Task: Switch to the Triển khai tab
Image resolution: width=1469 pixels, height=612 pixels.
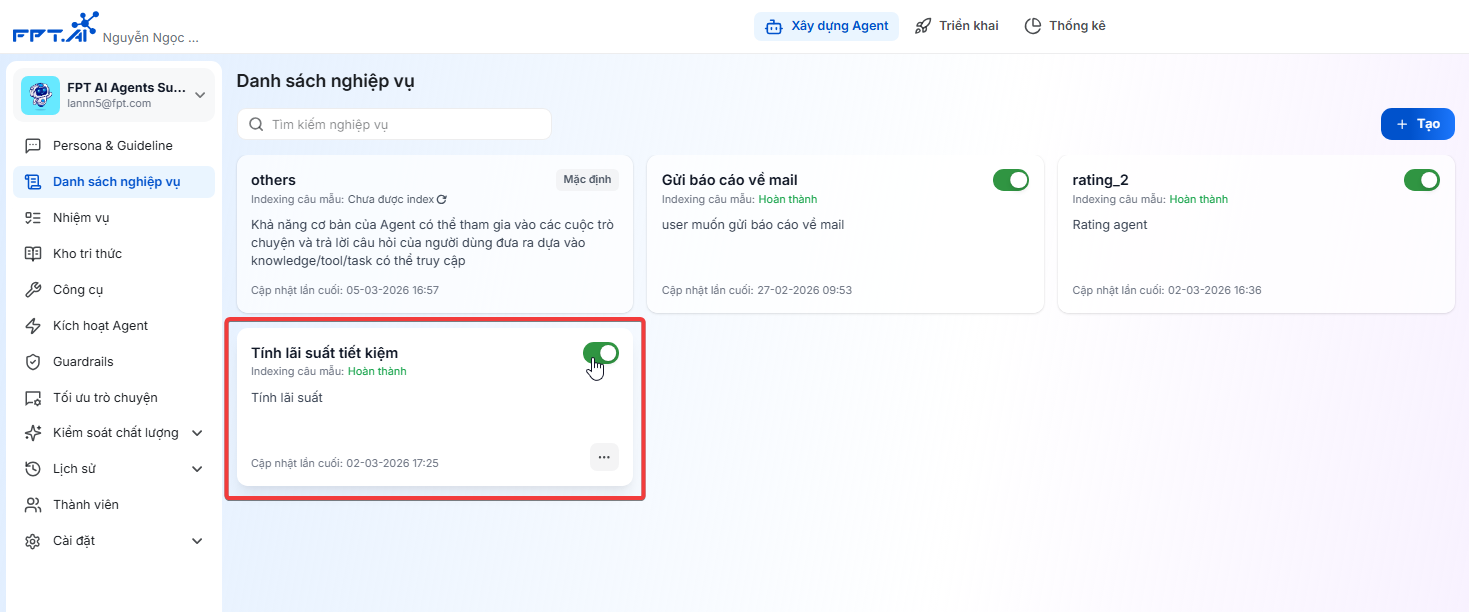Action: click(x=956, y=26)
